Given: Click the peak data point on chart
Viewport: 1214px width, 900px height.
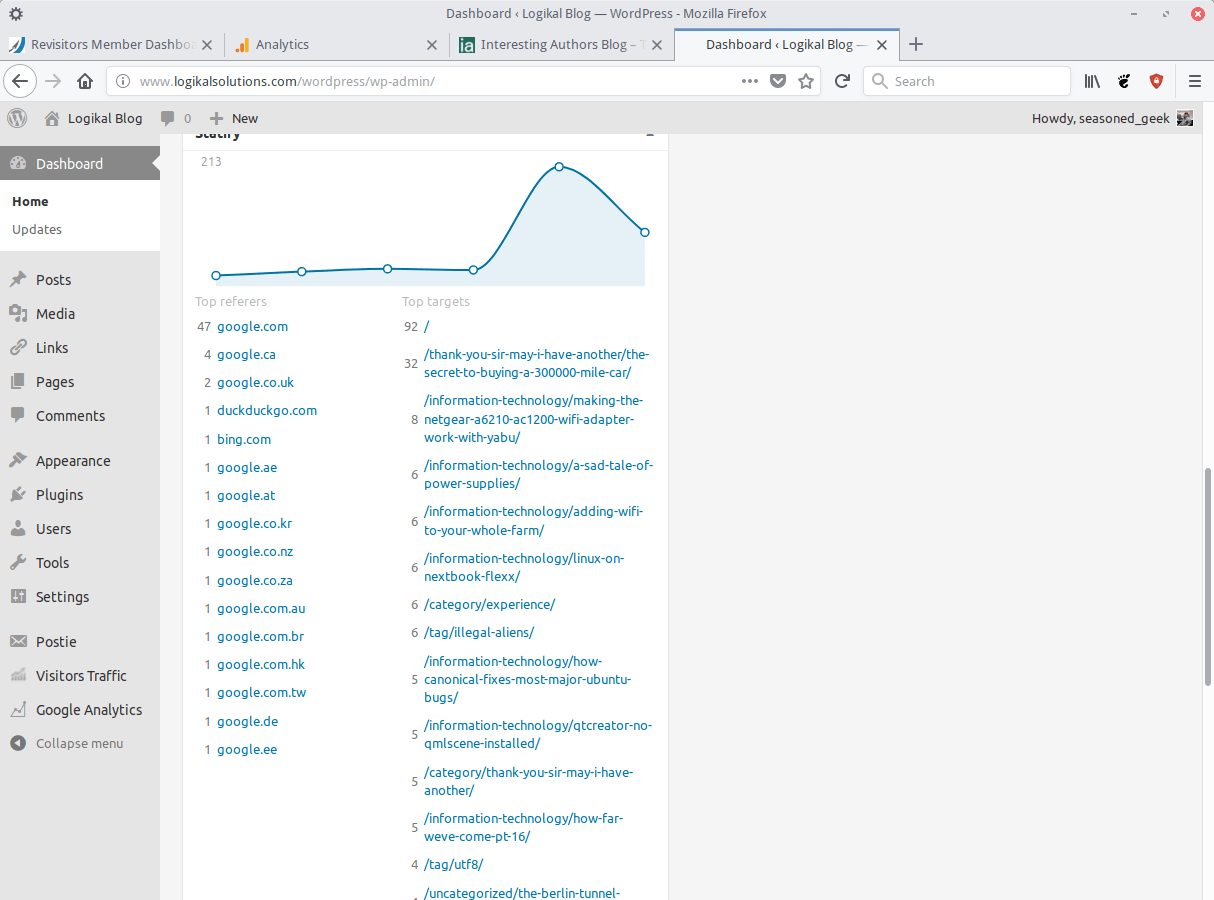Looking at the screenshot, I should pyautogui.click(x=559, y=166).
